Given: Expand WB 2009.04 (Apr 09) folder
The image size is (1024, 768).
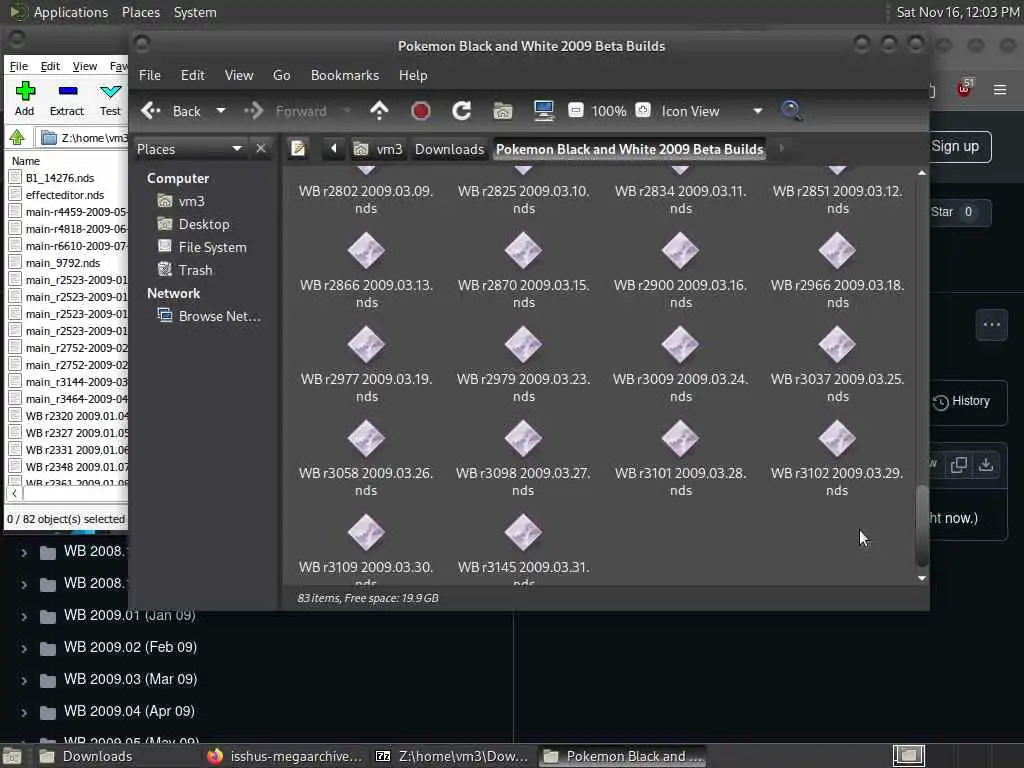Looking at the screenshot, I should click(24, 712).
